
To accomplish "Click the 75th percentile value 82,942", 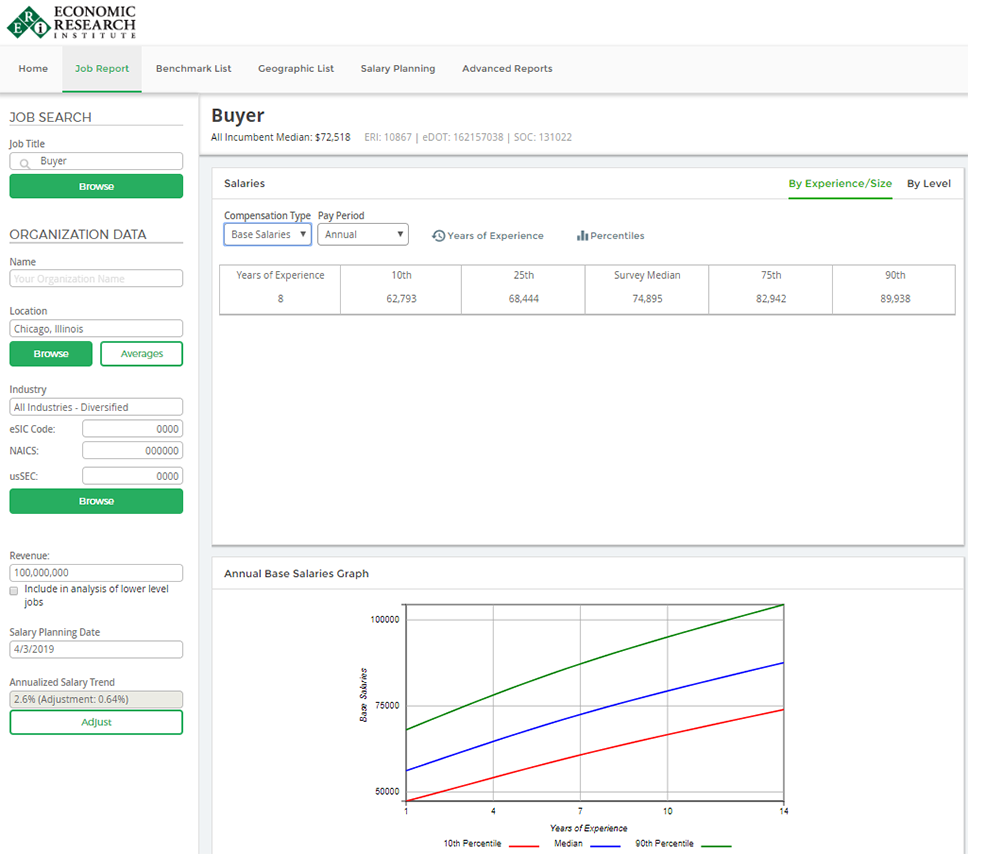I will click(771, 298).
